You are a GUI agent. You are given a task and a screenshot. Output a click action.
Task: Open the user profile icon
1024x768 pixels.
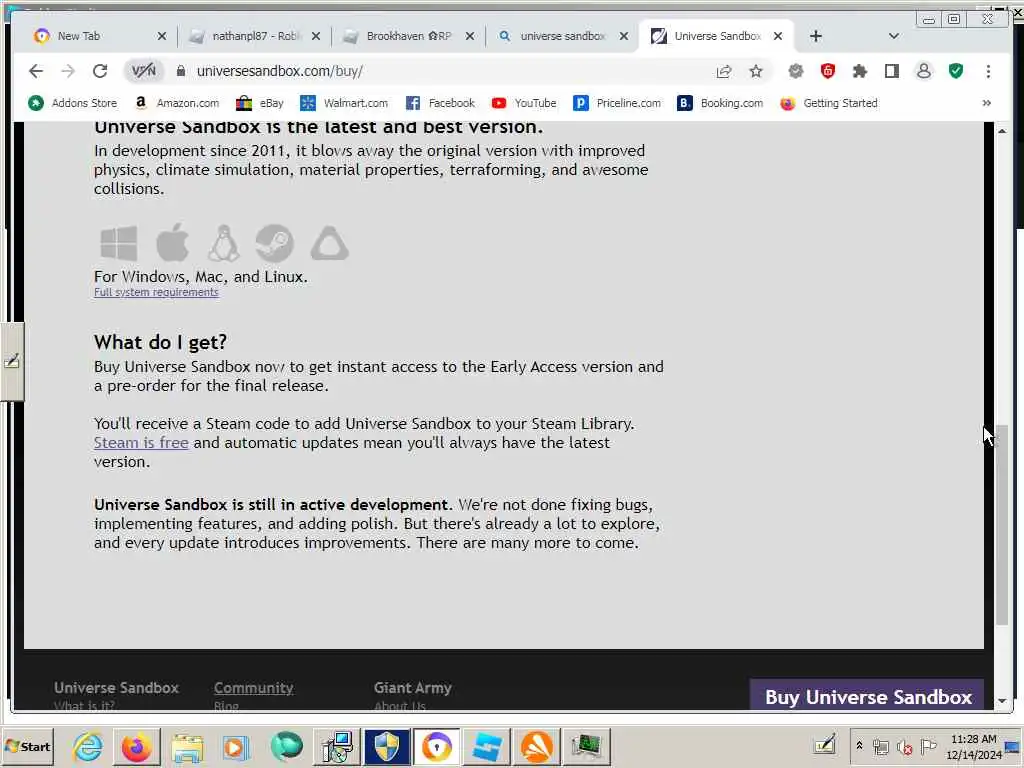(923, 71)
